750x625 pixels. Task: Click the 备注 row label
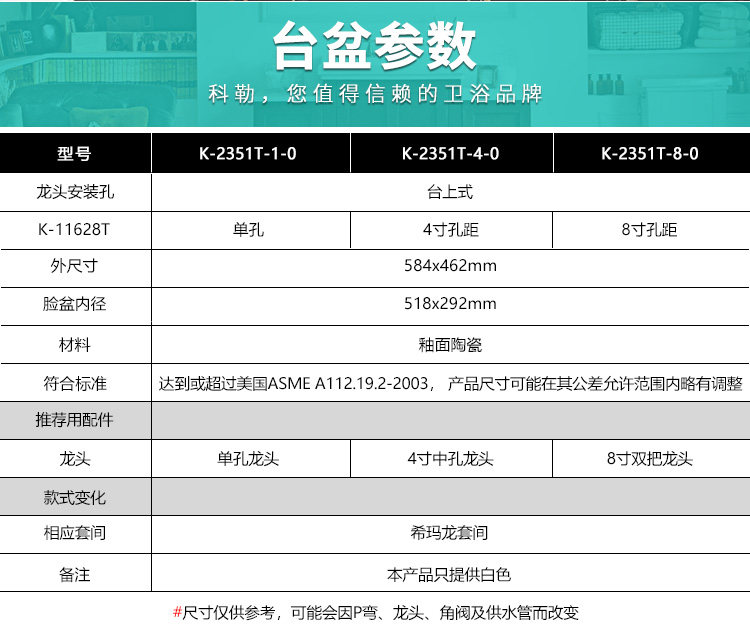pyautogui.click(x=75, y=575)
